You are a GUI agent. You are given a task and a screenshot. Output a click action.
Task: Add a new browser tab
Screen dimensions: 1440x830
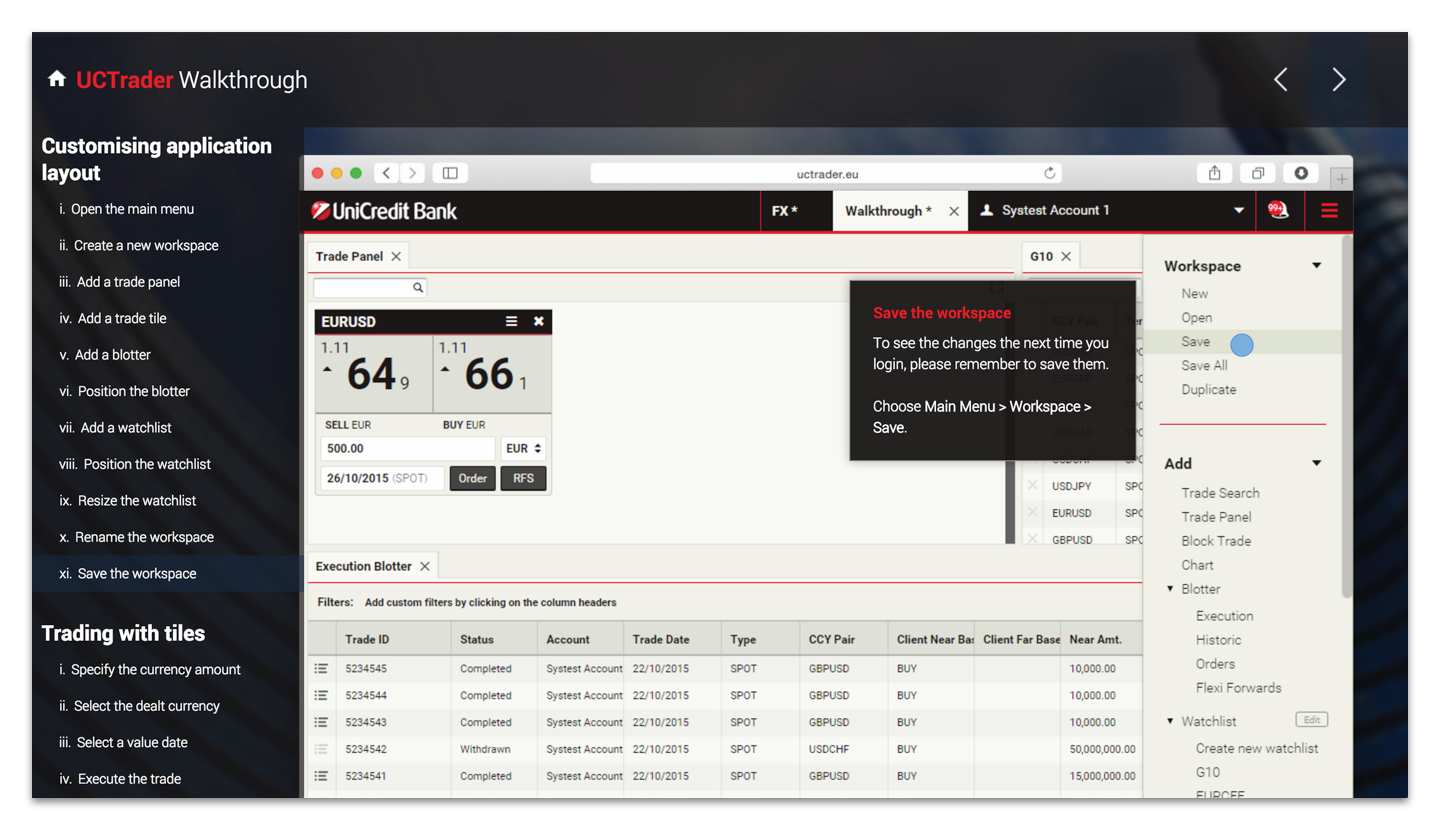[1341, 179]
